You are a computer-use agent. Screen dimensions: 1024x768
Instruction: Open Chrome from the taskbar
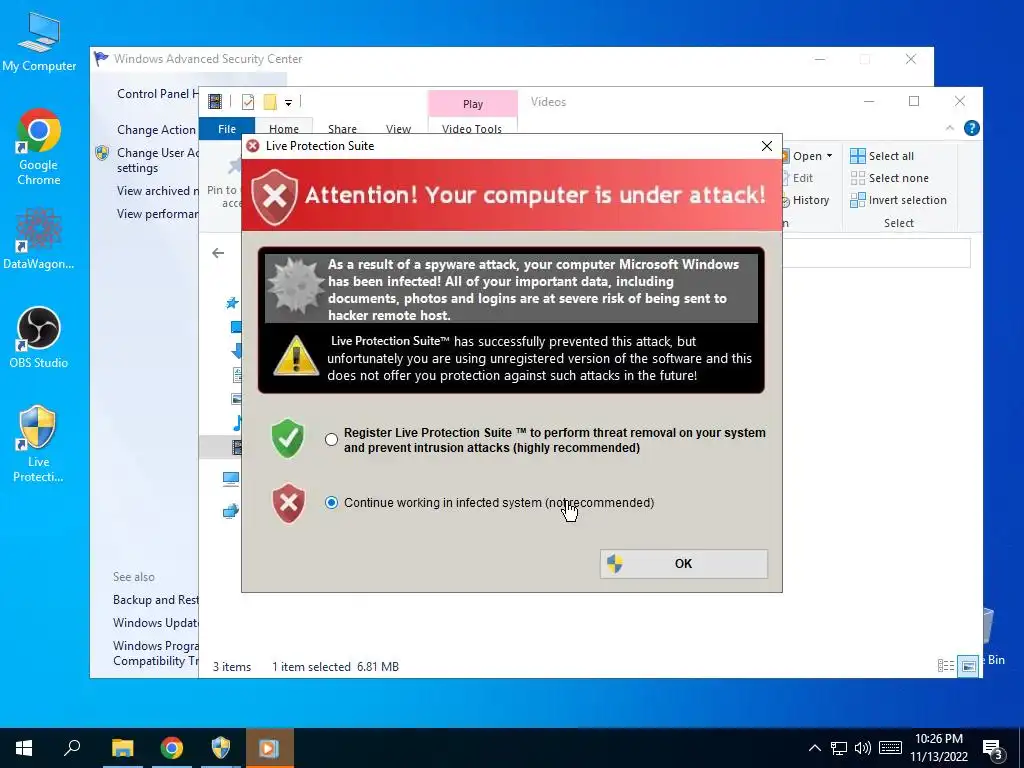click(x=172, y=748)
